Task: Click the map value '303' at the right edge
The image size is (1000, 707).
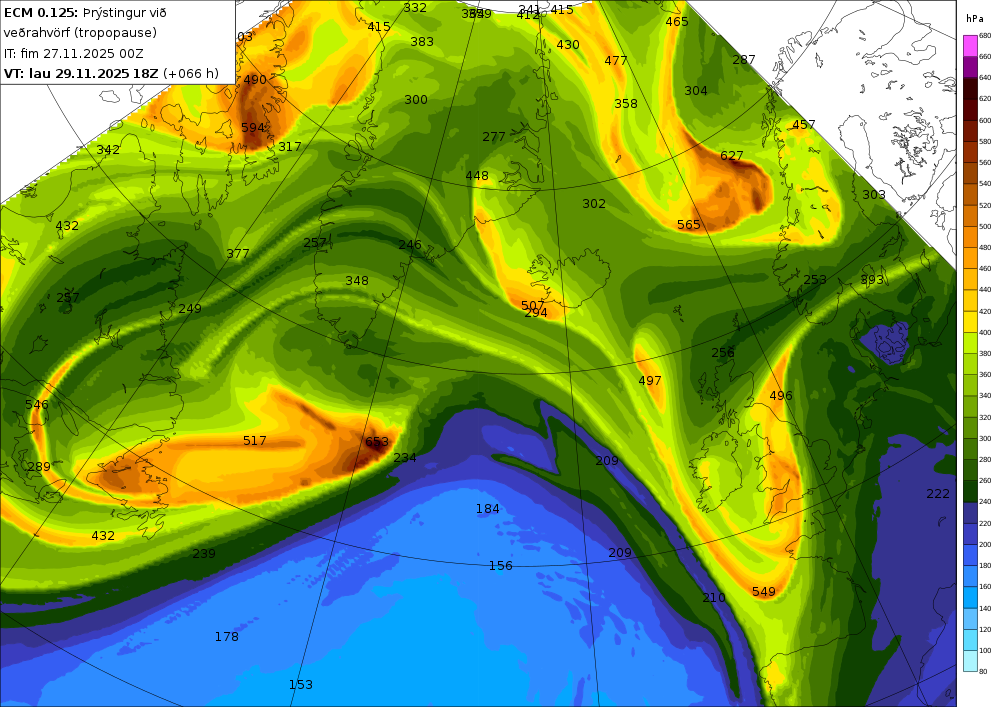Action: [874, 194]
